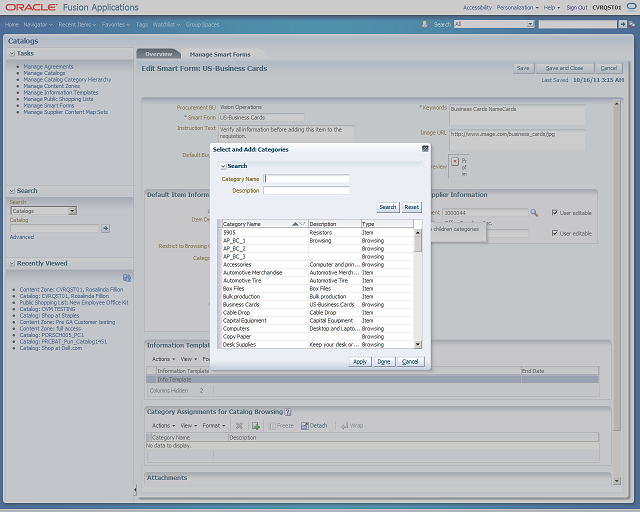The height and width of the screenshot is (512, 640).
Task: Click the category list scrollbar down arrow
Action: [x=418, y=345]
